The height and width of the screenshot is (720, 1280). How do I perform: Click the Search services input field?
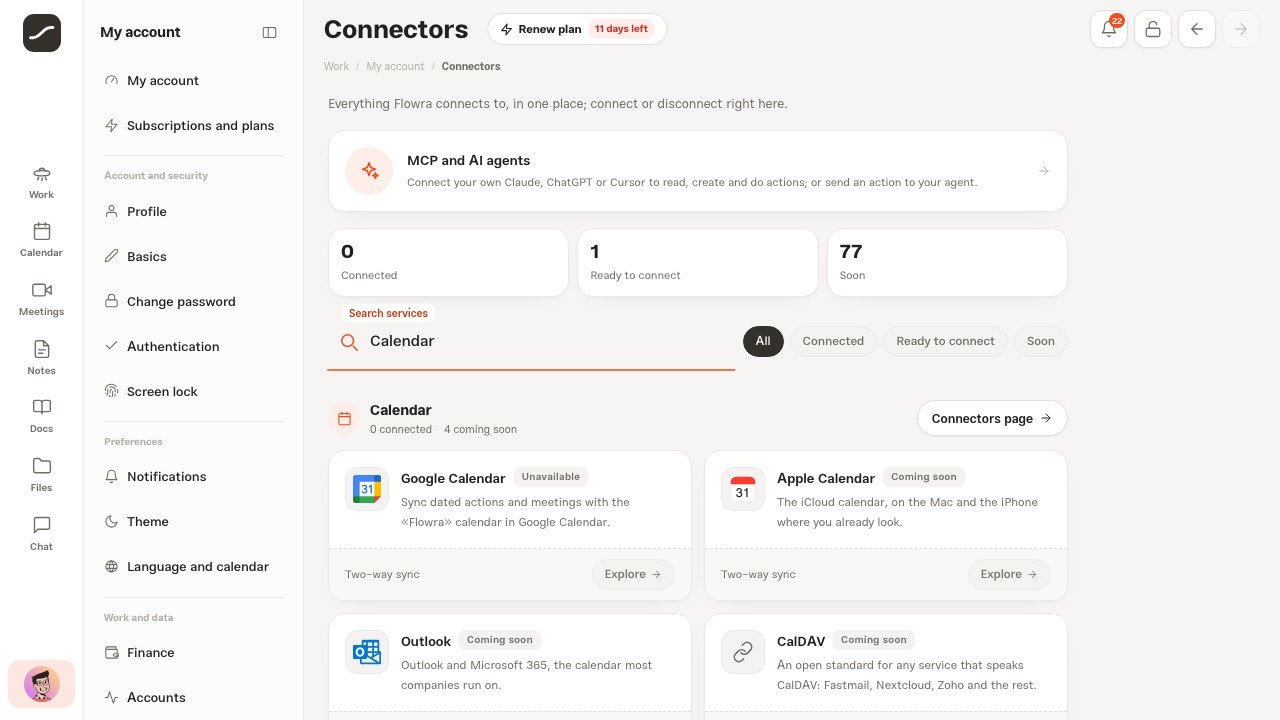point(531,342)
